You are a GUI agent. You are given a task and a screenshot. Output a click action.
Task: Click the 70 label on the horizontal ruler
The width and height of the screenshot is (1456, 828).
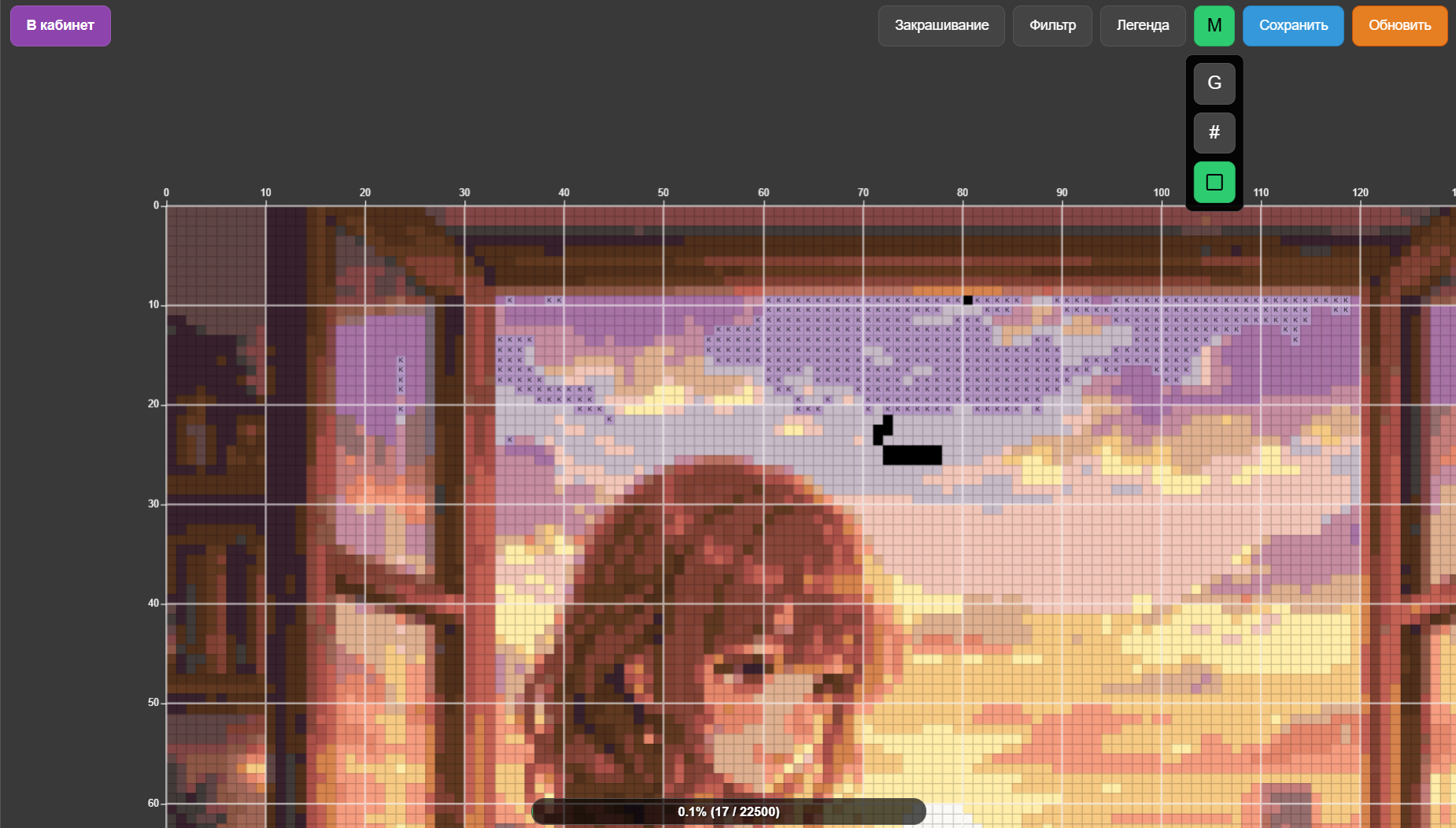(863, 193)
